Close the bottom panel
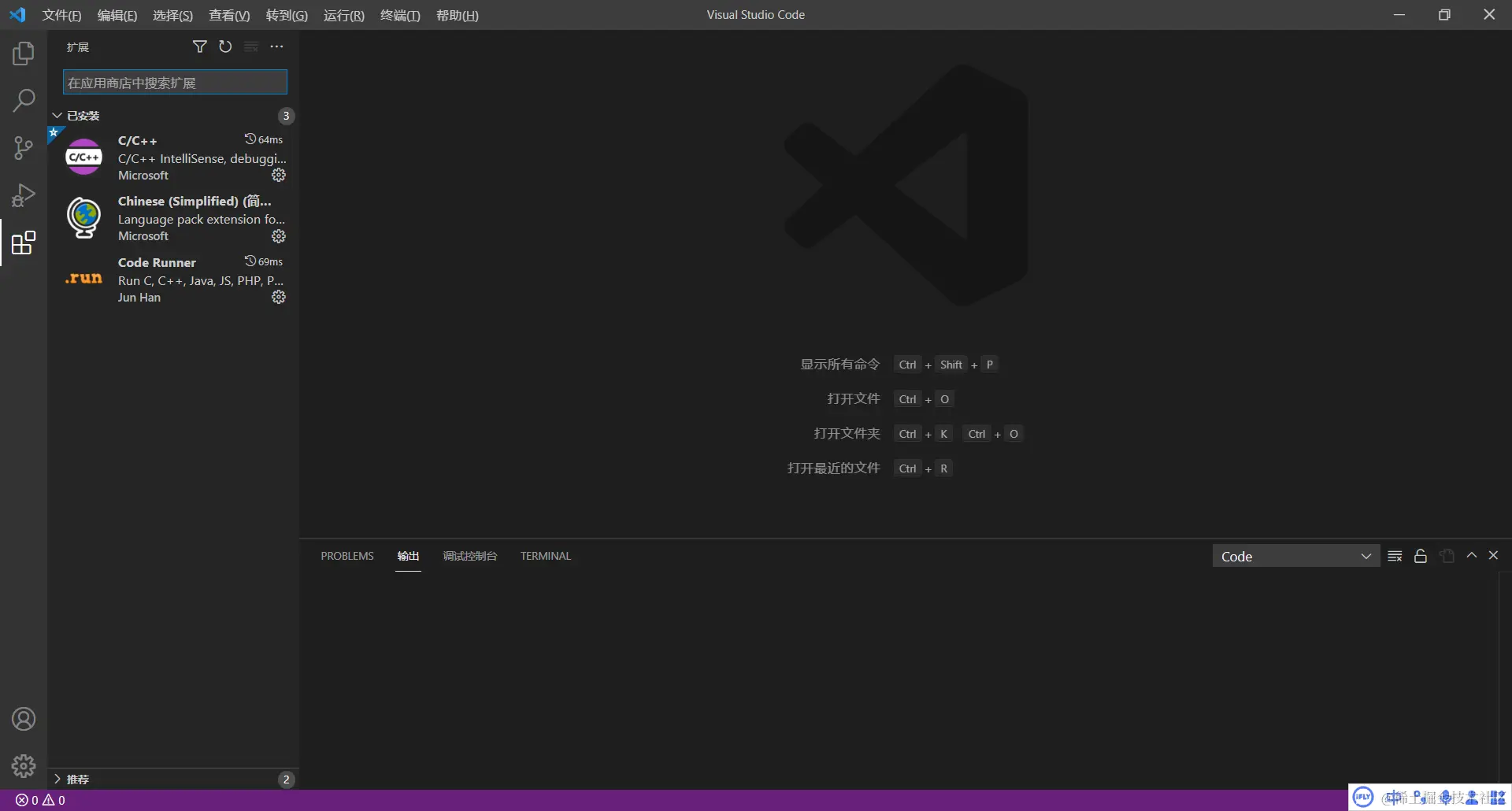1512x811 pixels. 1493,556
